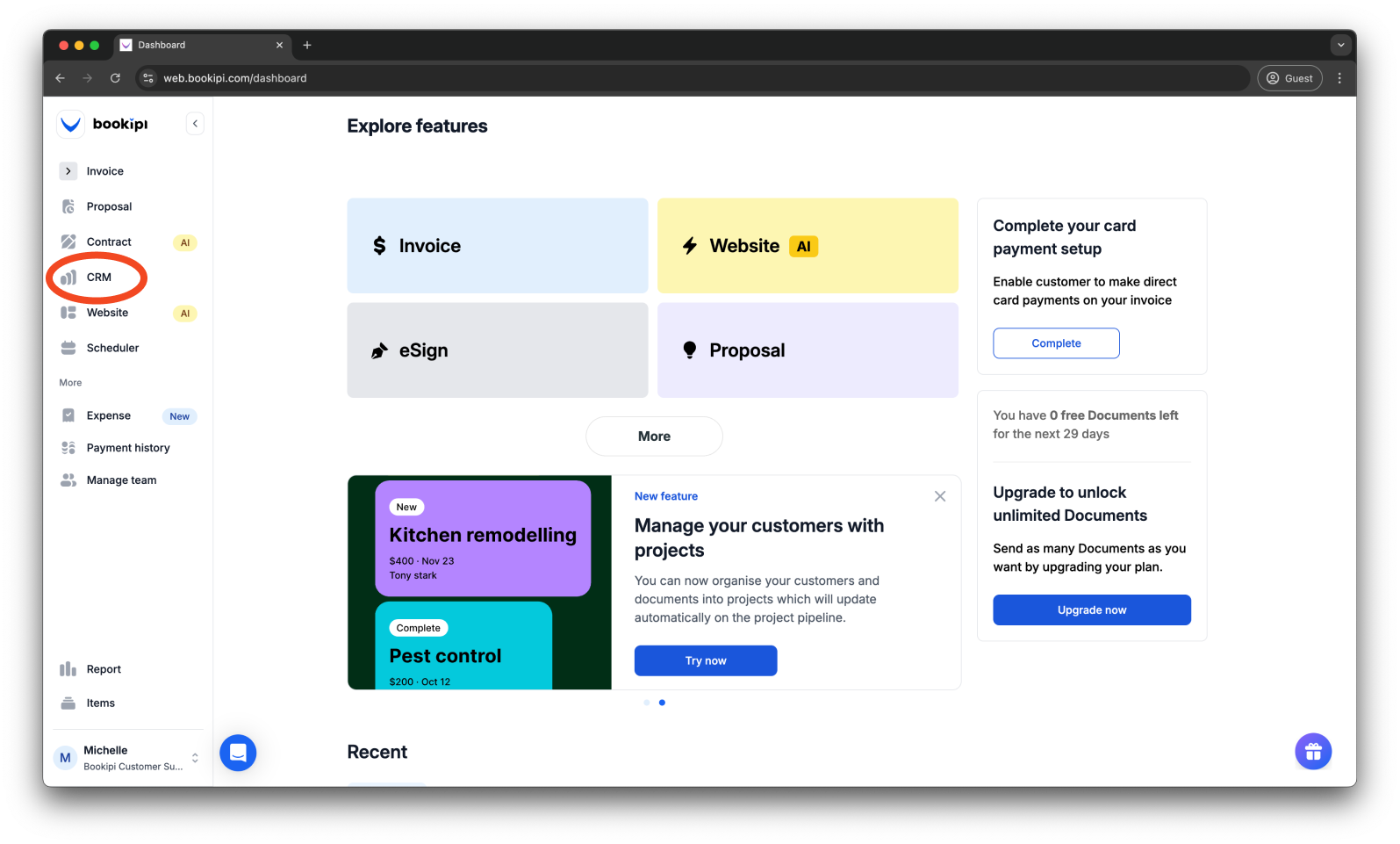Click the More features button

pyautogui.click(x=654, y=436)
